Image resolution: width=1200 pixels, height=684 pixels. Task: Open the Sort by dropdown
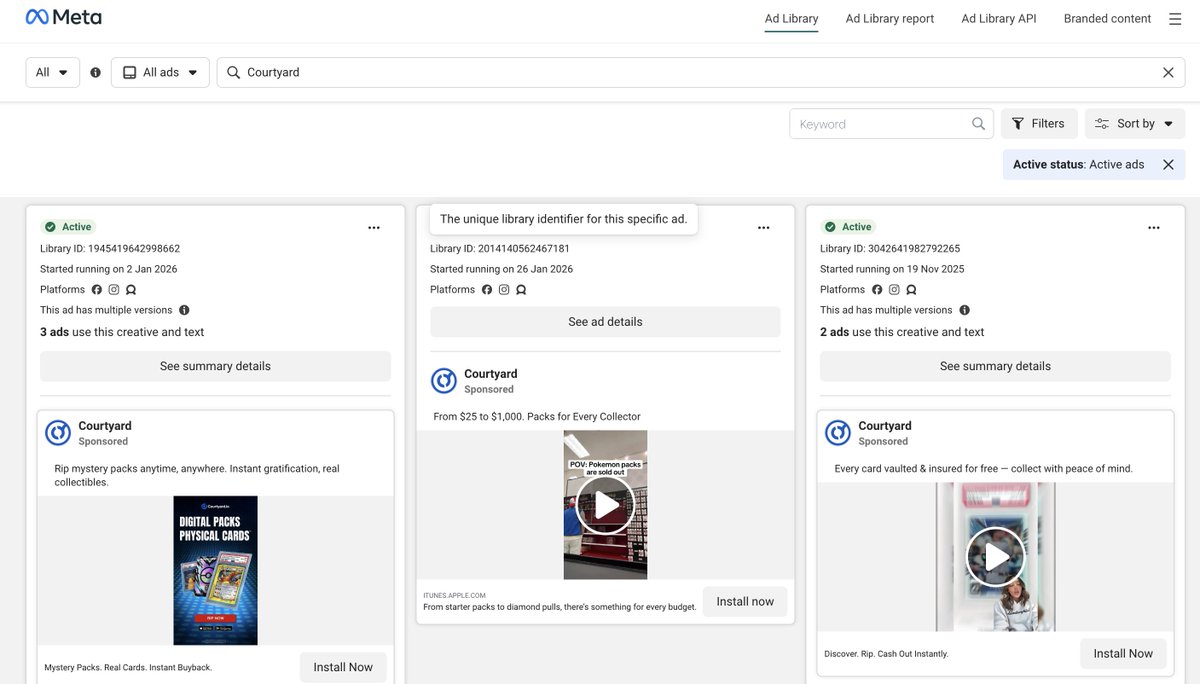(x=1135, y=124)
